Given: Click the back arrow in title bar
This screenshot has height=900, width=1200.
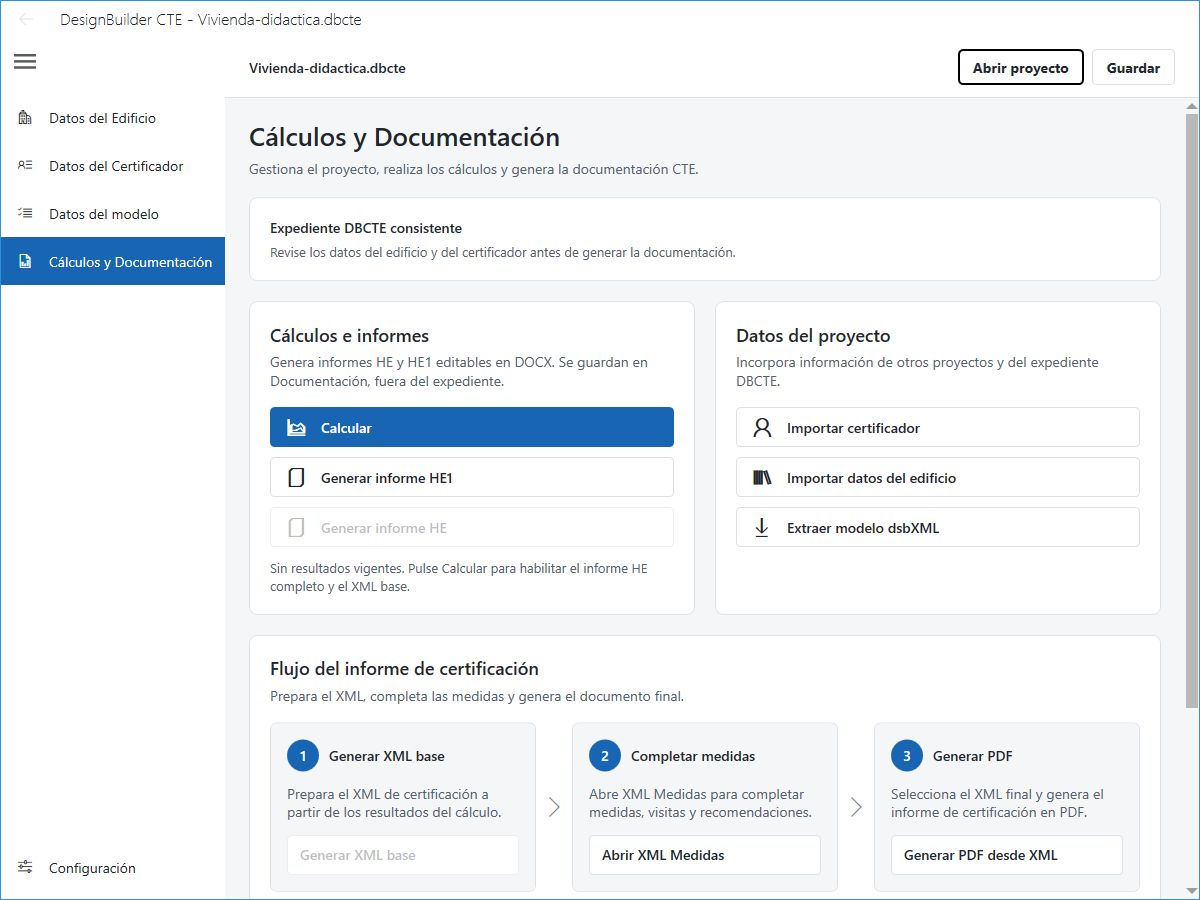Looking at the screenshot, I should click(x=26, y=19).
